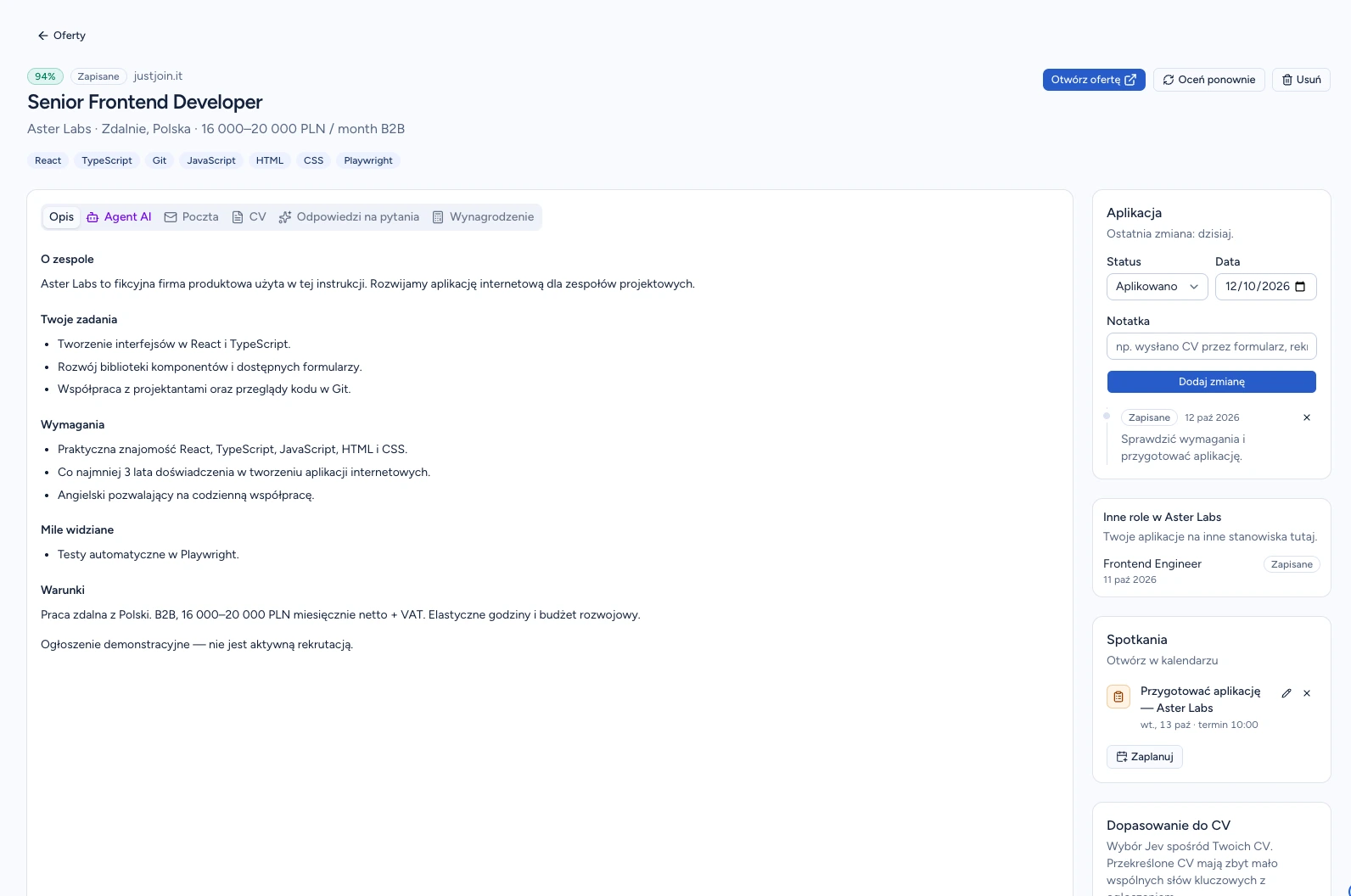The width and height of the screenshot is (1351, 896).
Task: Click the refresh icon in Oceń ponownie
Action: pos(1169,80)
